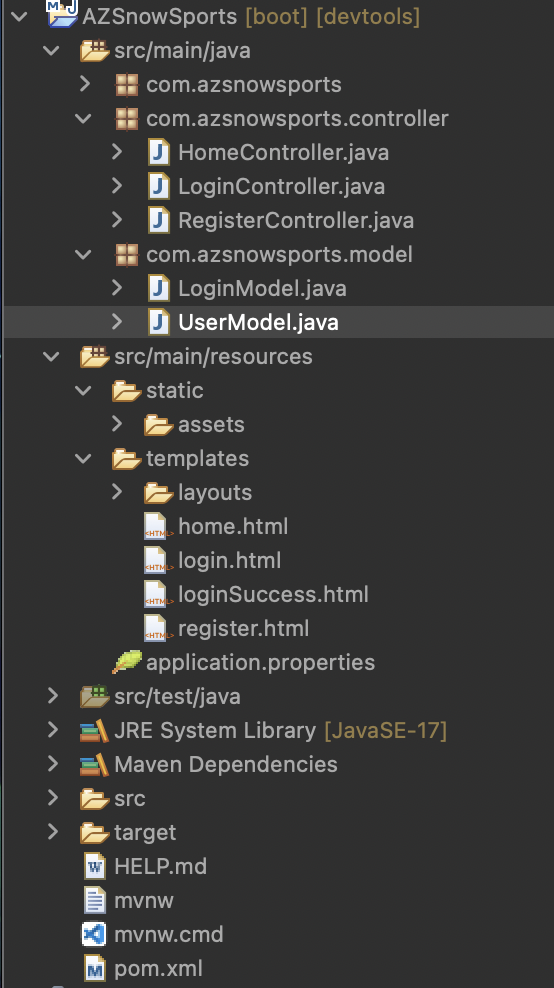
Task: Click the src/main/java source folder icon
Action: pyautogui.click(x=95, y=50)
